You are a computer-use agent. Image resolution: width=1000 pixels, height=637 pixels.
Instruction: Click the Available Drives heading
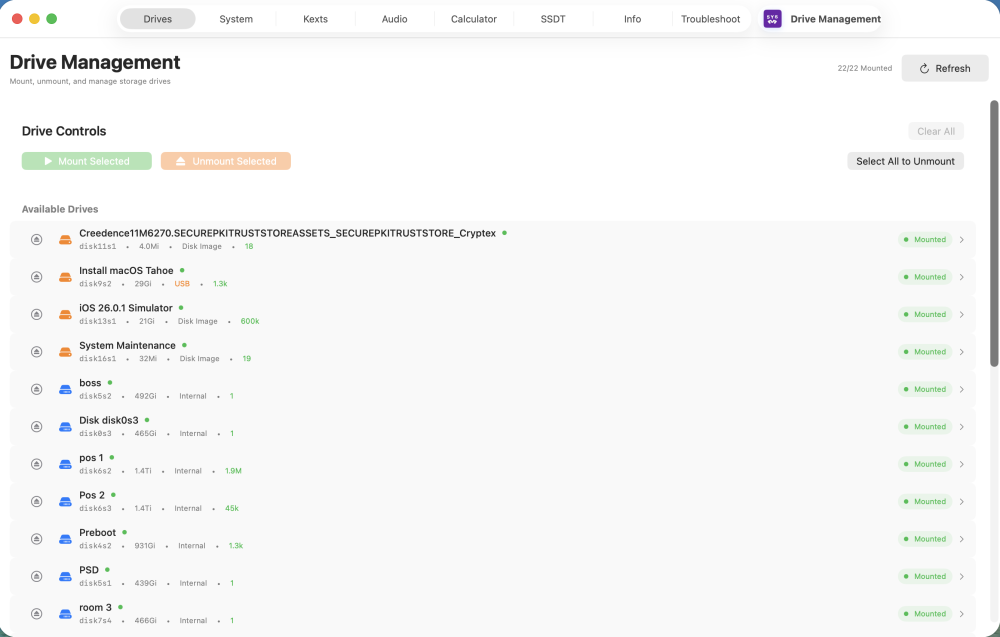tap(60, 209)
